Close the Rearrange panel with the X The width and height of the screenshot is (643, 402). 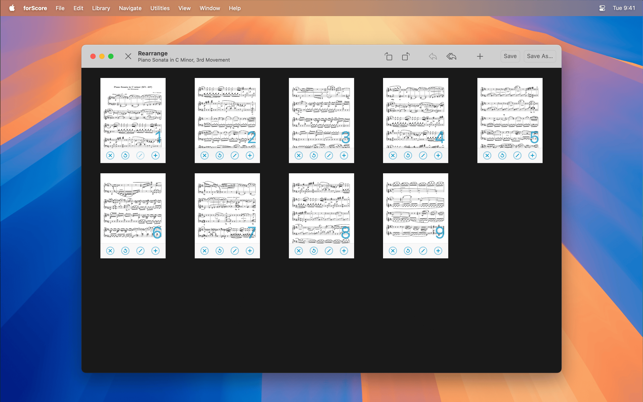pos(128,56)
